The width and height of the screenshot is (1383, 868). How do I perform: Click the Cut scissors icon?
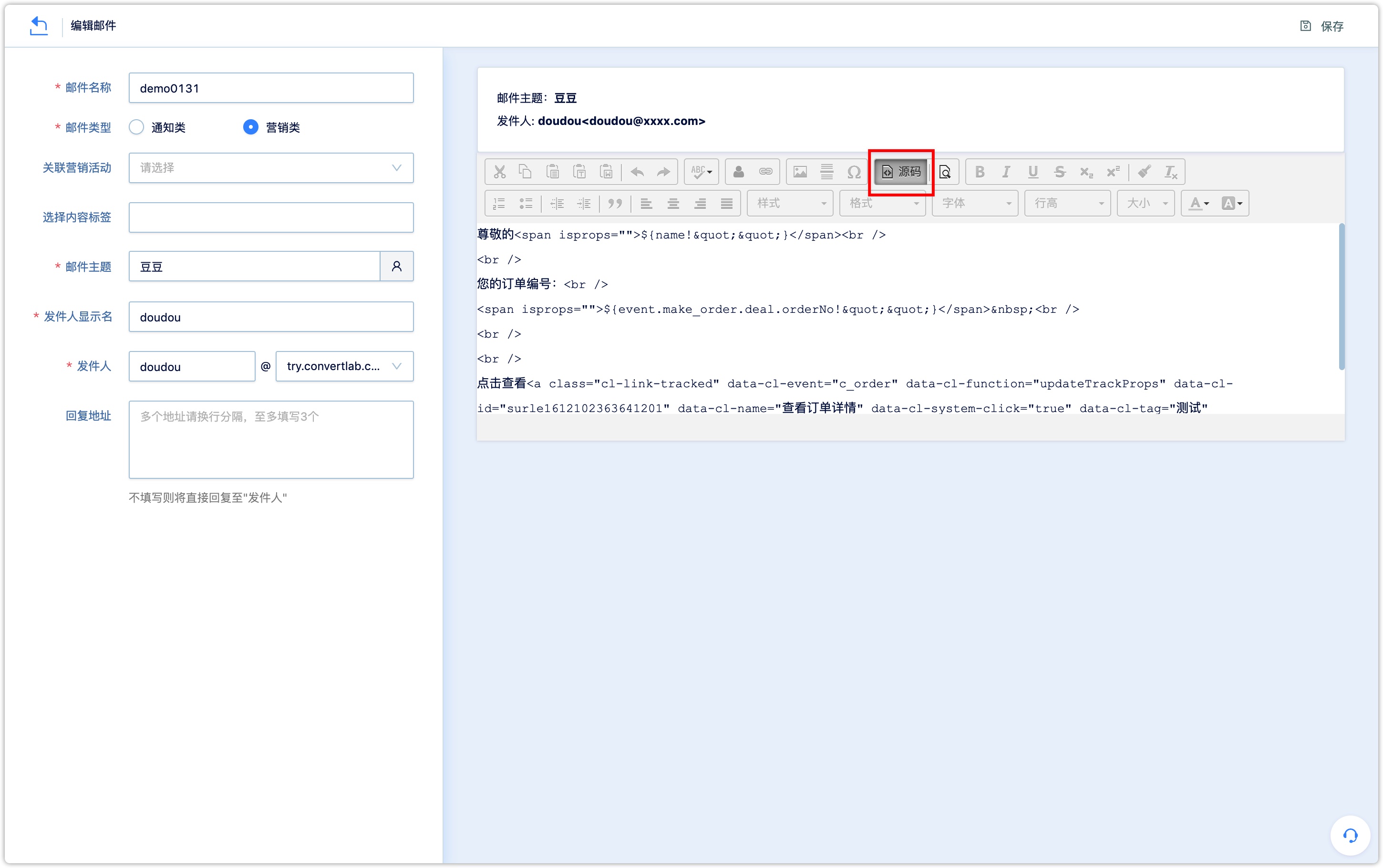(x=499, y=172)
